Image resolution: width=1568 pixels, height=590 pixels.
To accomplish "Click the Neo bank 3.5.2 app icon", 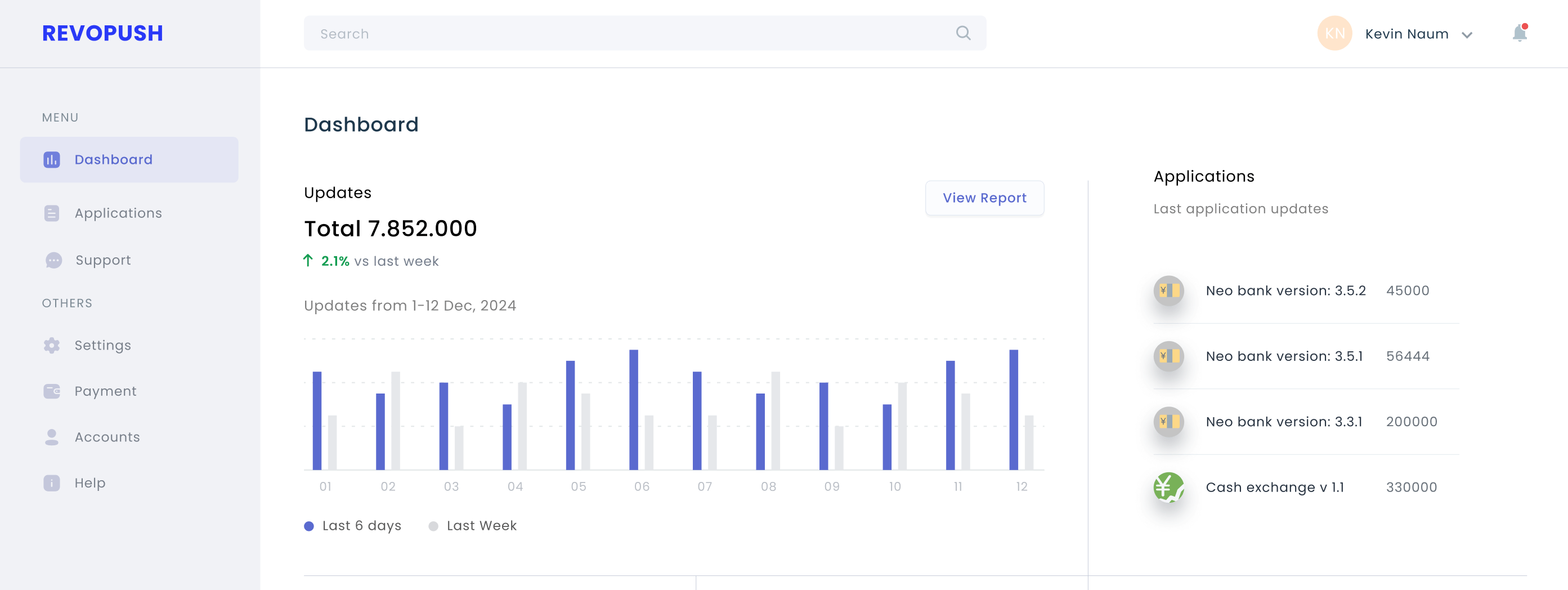I will [1168, 290].
